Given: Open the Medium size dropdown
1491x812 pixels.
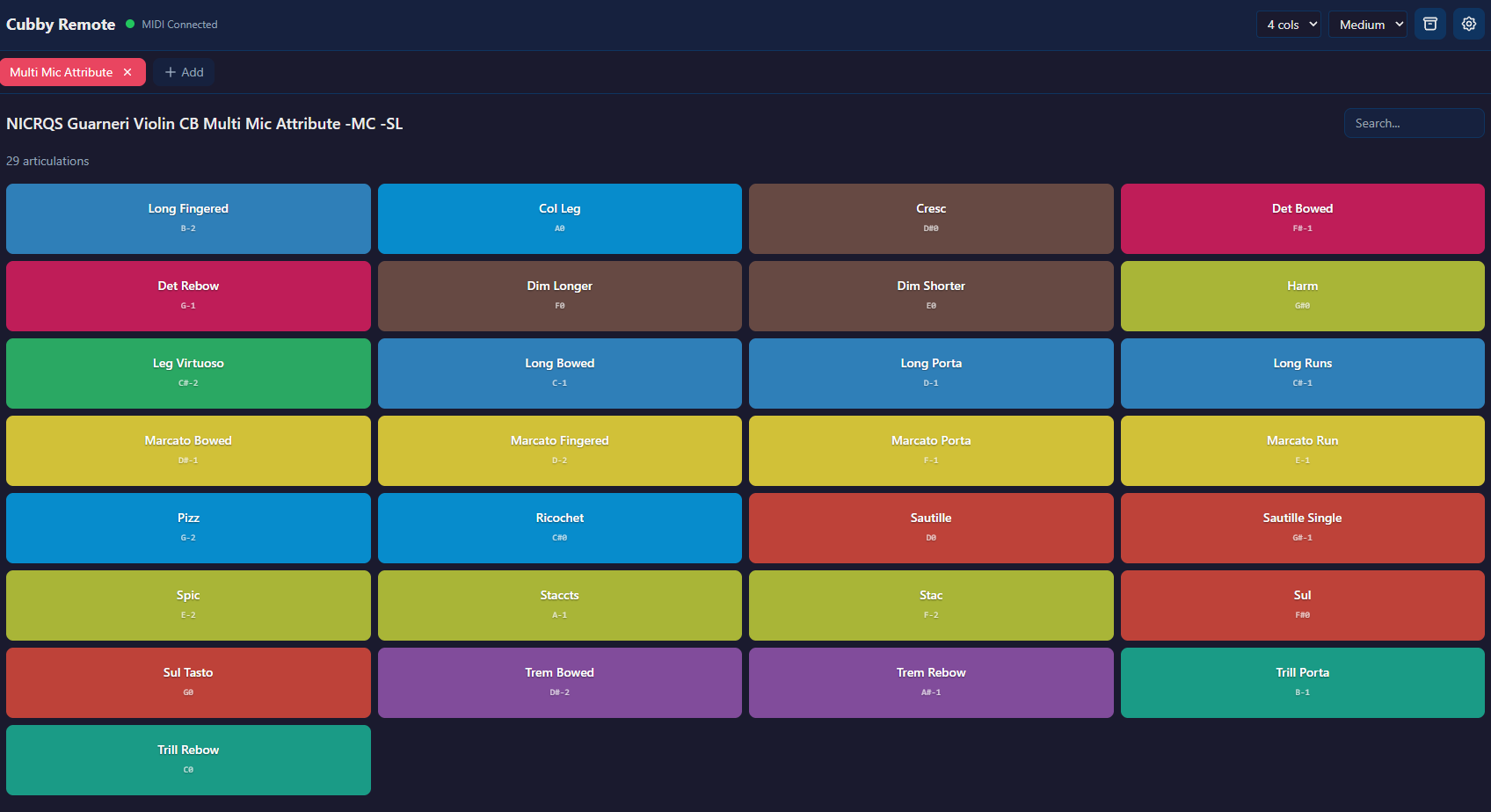Looking at the screenshot, I should [x=1367, y=24].
